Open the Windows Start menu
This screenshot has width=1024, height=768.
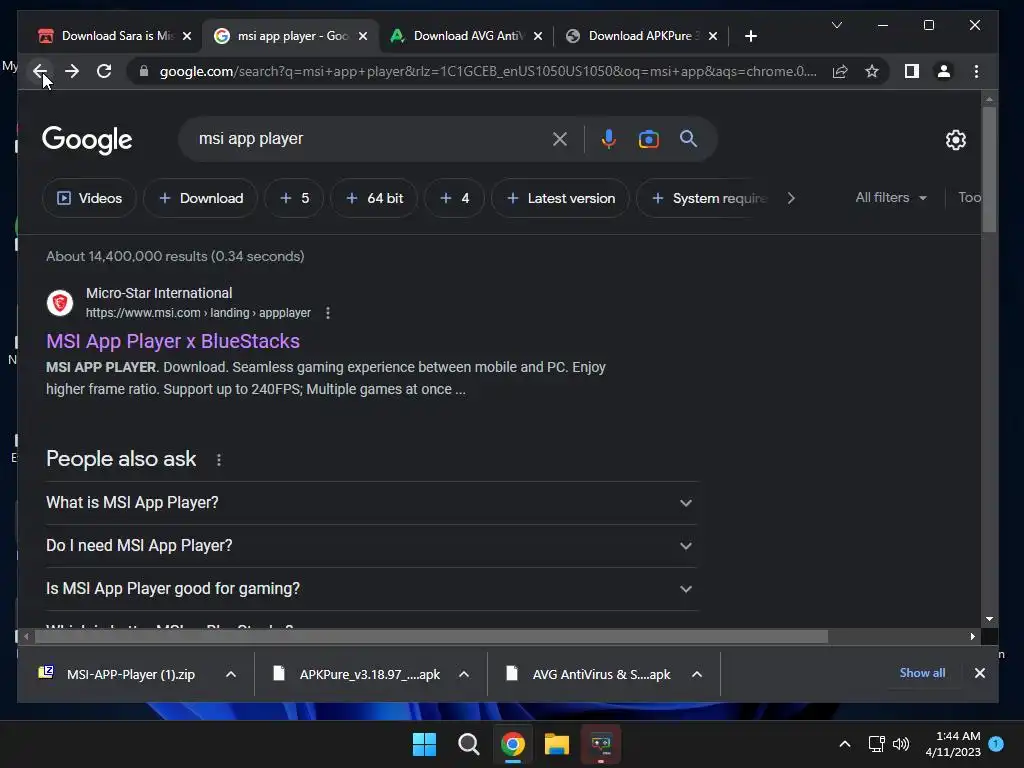[424, 744]
